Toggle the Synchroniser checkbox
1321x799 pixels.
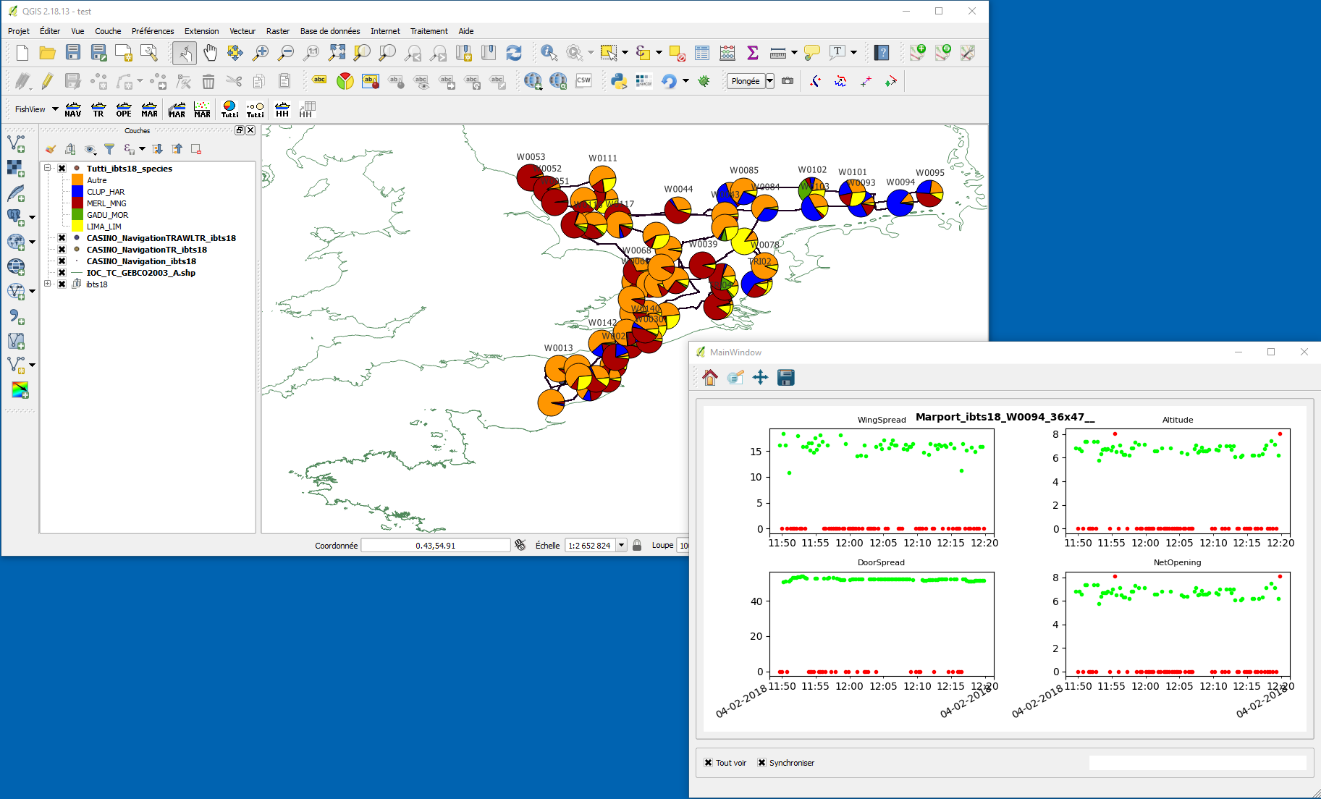pos(762,763)
